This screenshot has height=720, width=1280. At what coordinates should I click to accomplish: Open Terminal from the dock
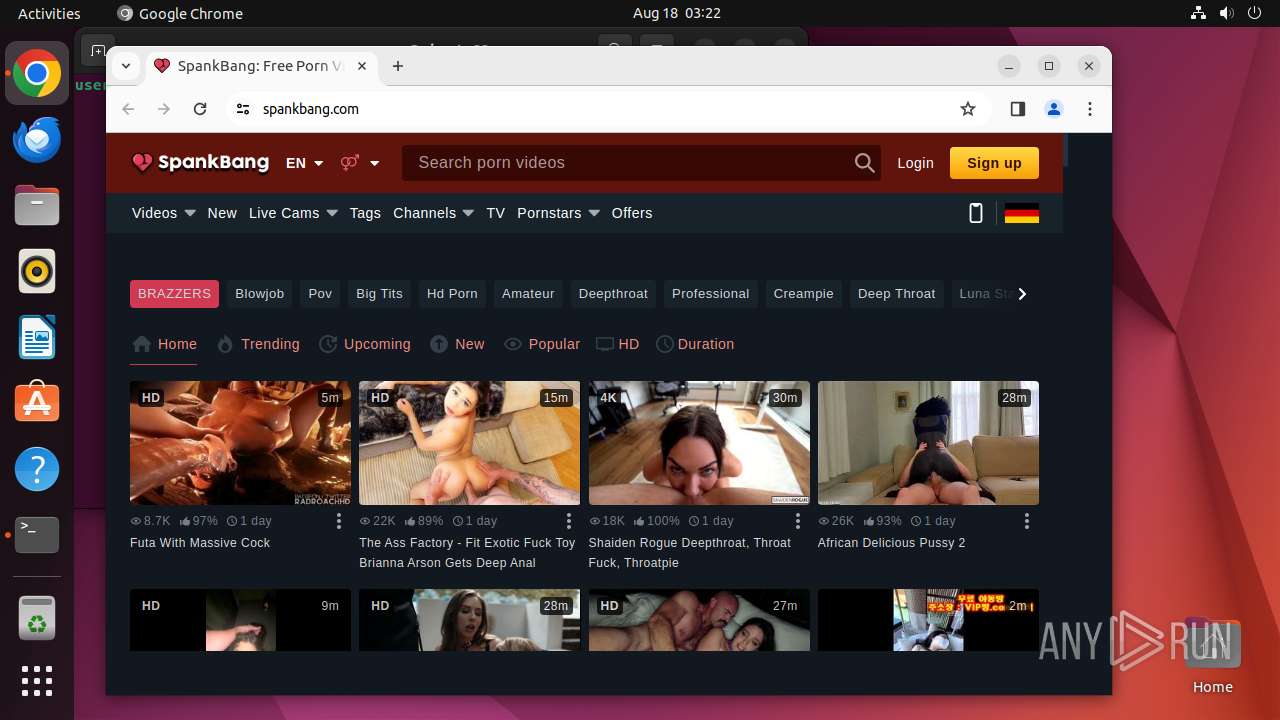pos(37,534)
